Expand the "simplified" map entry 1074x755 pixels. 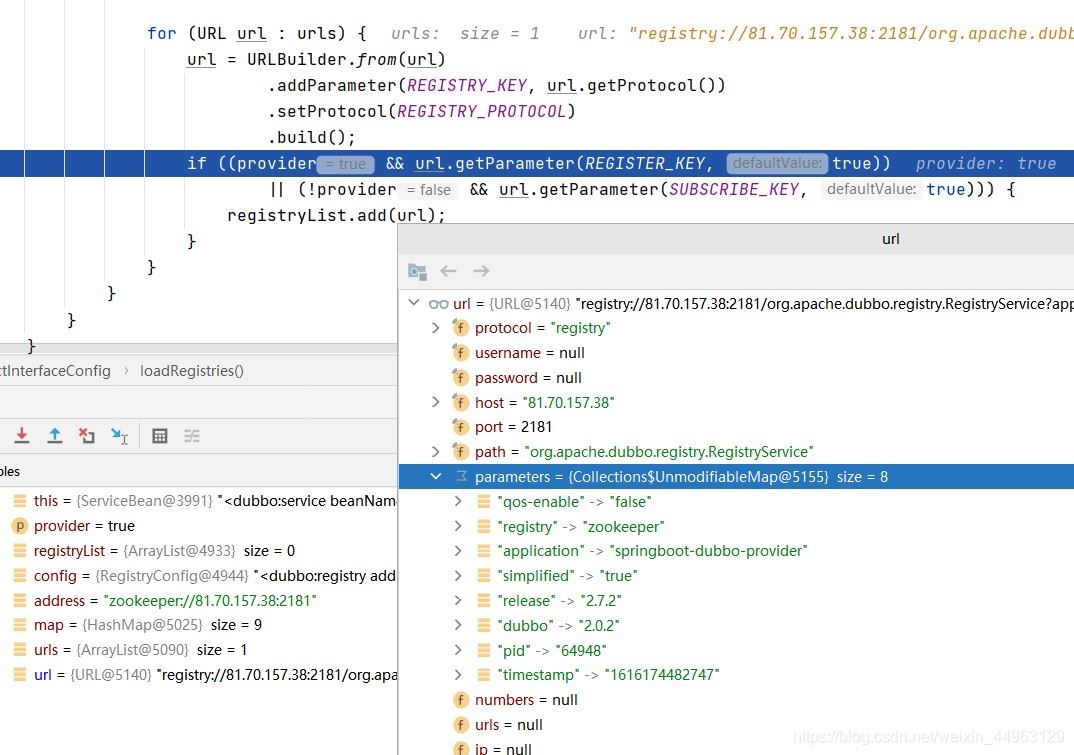click(458, 575)
